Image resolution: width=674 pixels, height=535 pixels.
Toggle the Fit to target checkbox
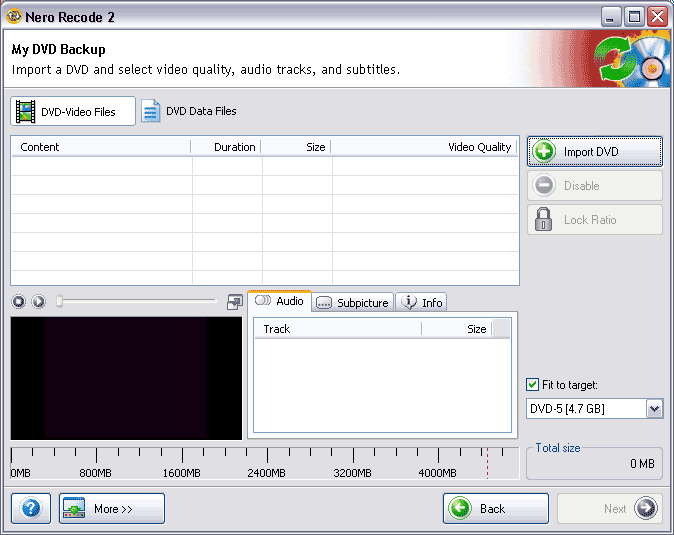(x=532, y=385)
